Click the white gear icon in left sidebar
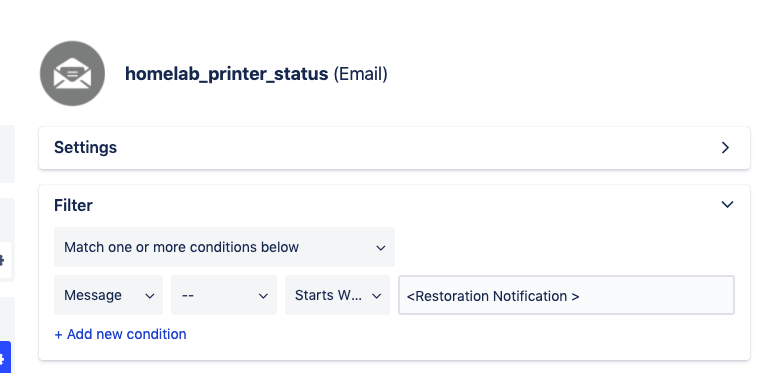 pos(5,260)
